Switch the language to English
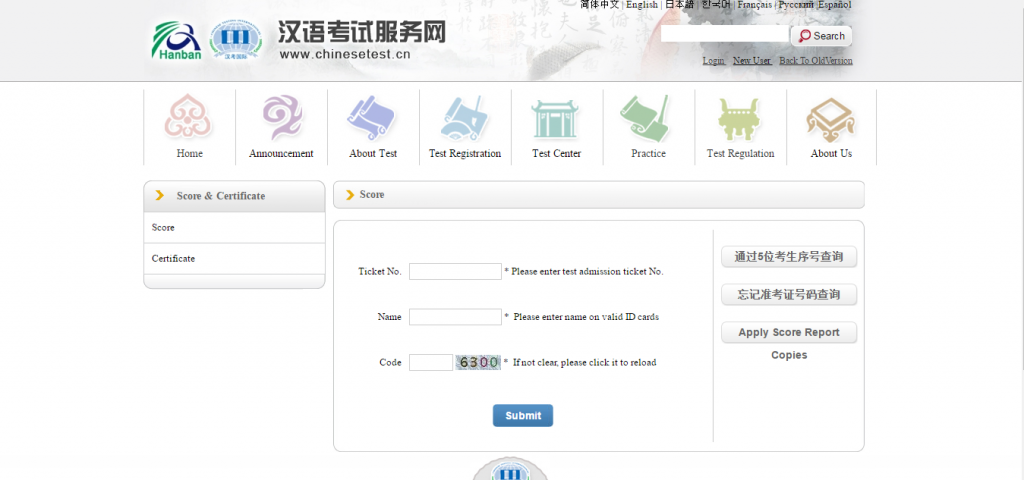The width and height of the screenshot is (1024, 480). point(642,5)
